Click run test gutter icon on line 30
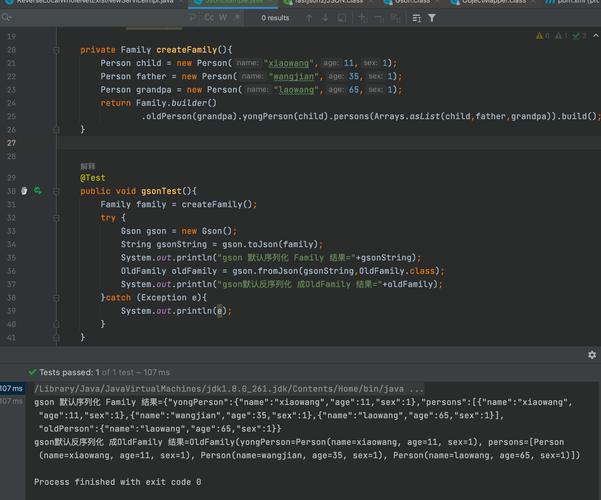This screenshot has width=601, height=500. (38, 191)
